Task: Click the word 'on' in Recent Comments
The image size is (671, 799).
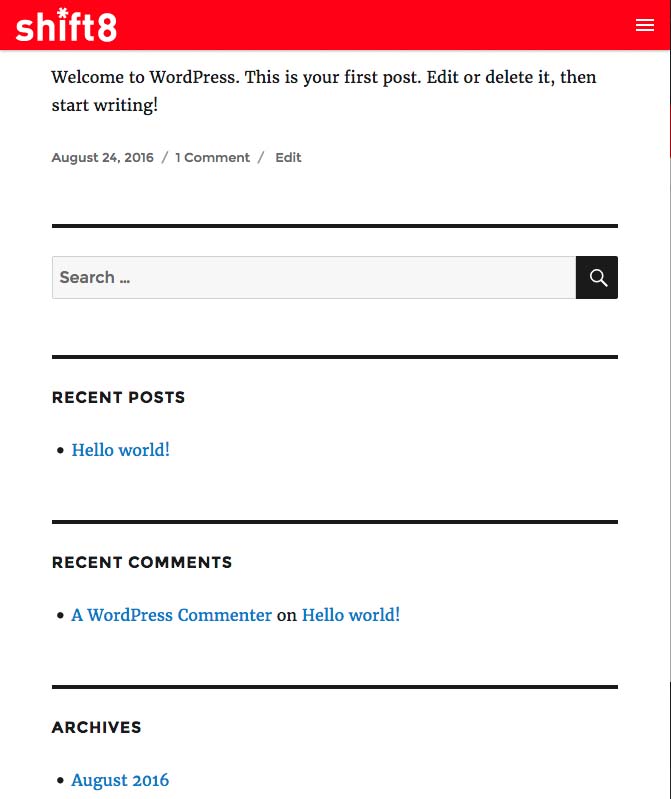Action: 287,615
